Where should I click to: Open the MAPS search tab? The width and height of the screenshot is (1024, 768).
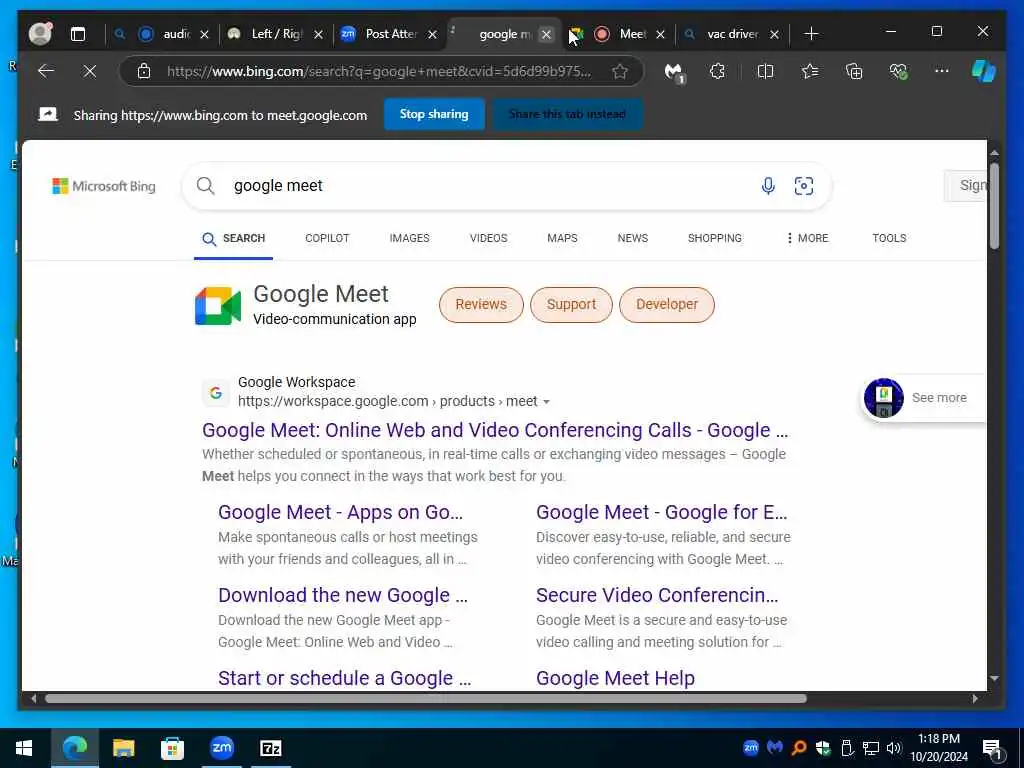(562, 238)
